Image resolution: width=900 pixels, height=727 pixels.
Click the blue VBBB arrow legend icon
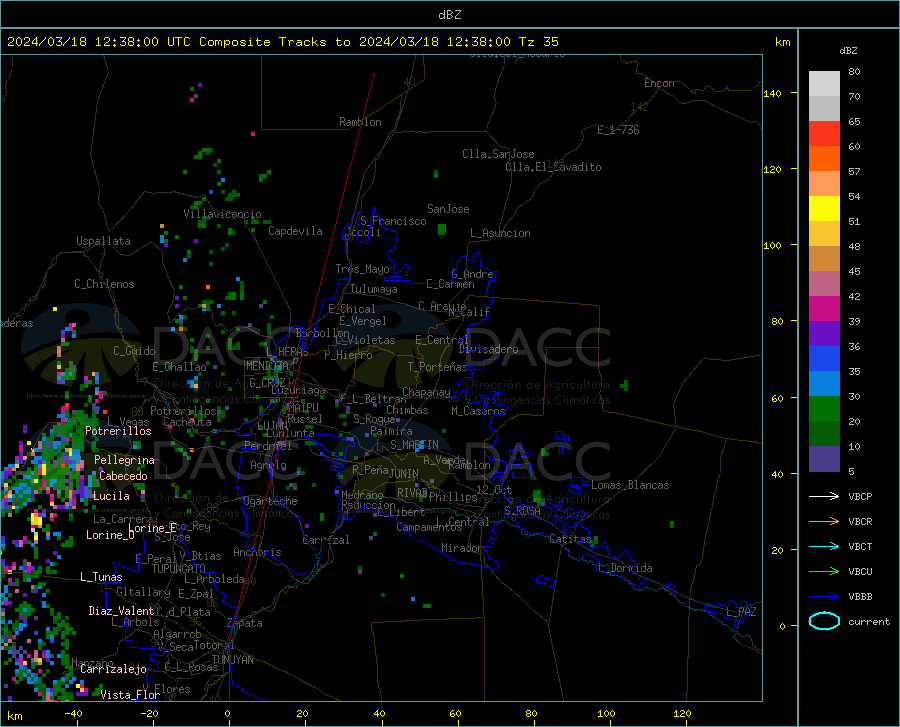(824, 596)
